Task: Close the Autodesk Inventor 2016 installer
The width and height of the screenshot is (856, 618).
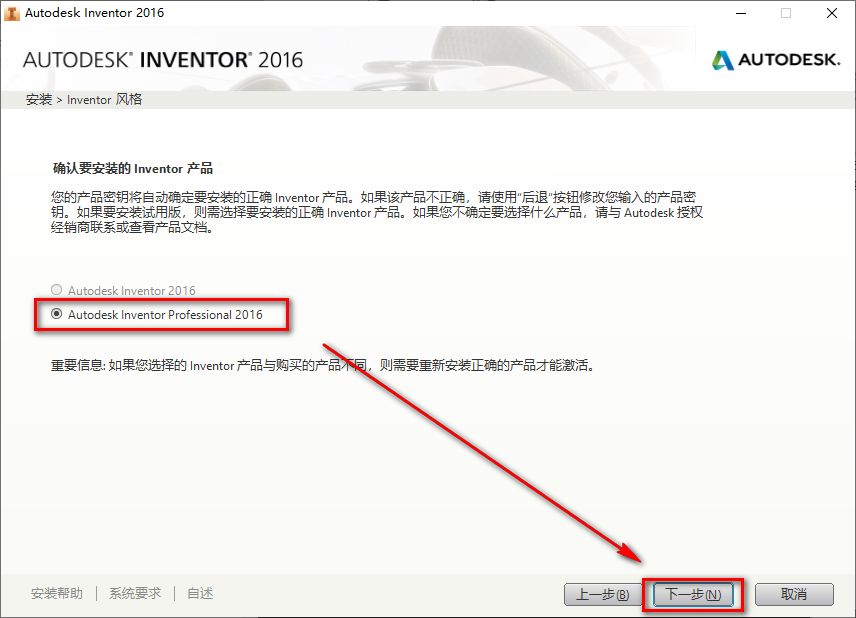Action: click(x=832, y=13)
